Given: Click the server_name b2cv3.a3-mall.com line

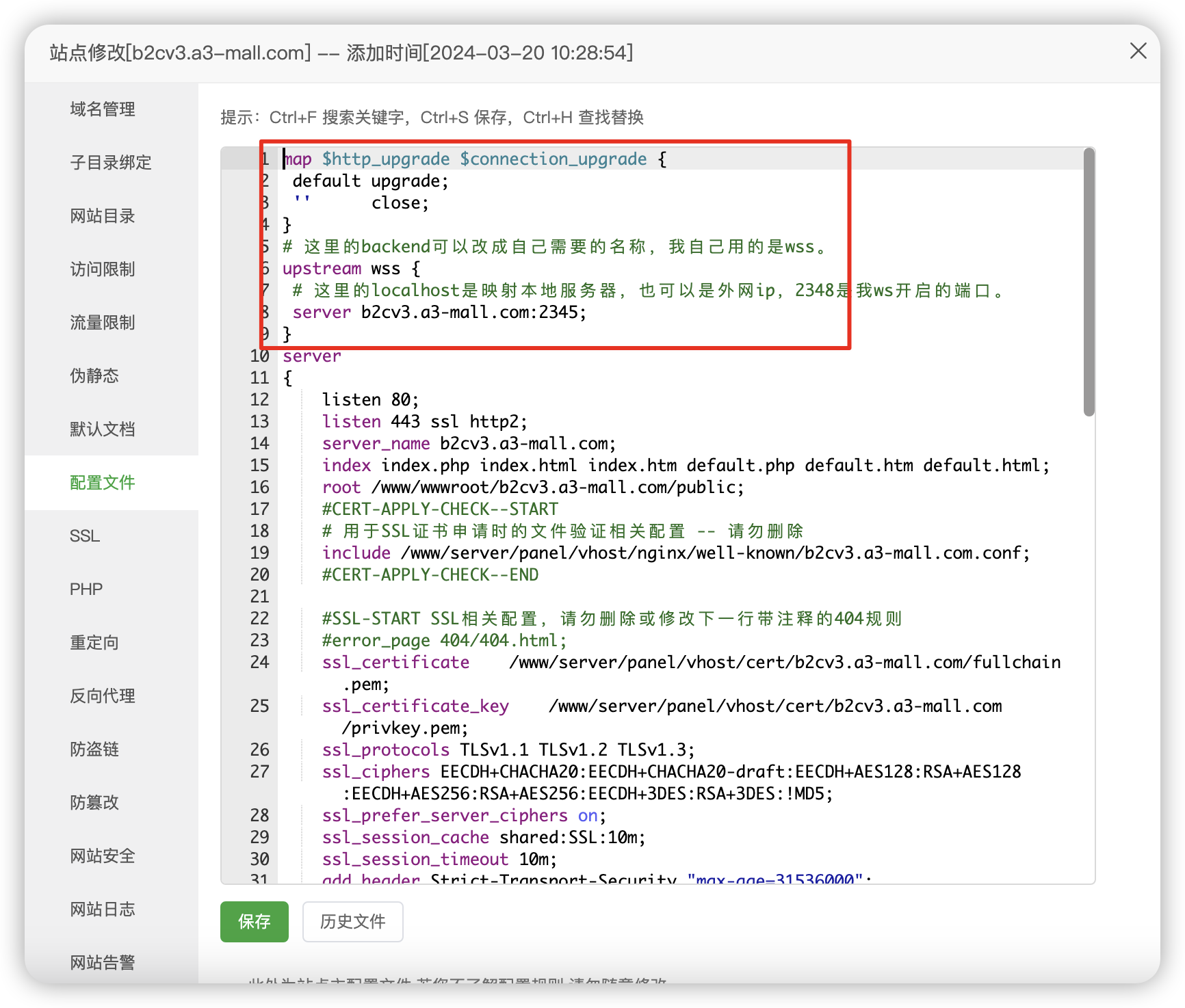Looking at the screenshot, I should point(469,443).
